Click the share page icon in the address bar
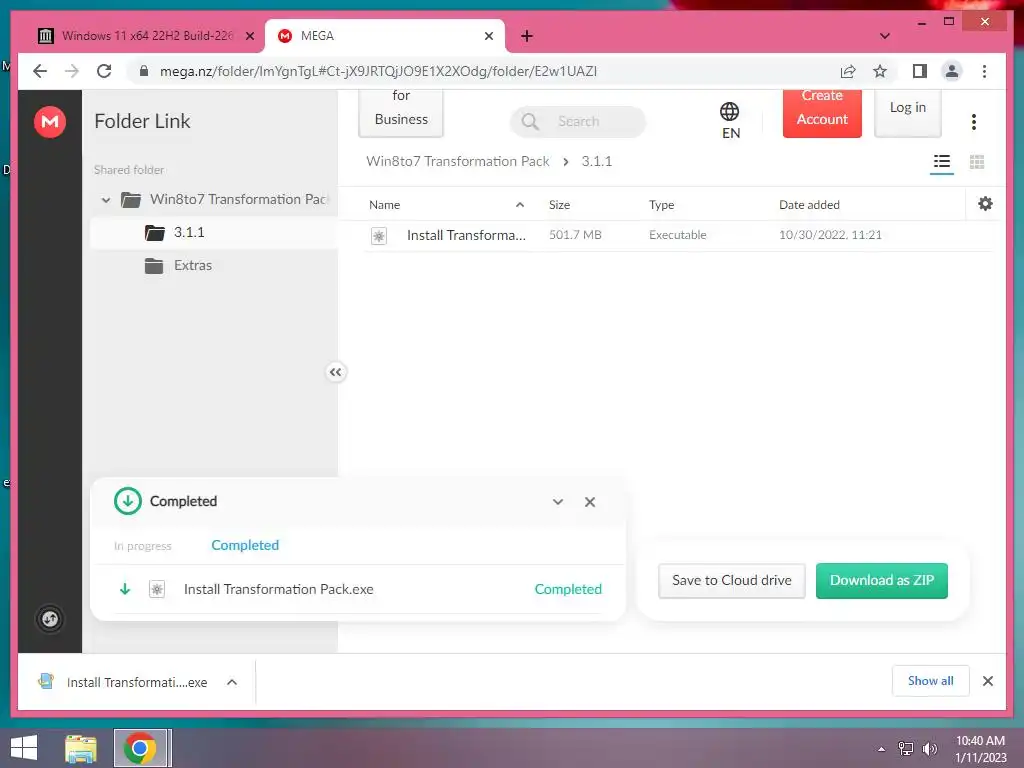Screen dimensions: 1024x768 click(x=848, y=71)
